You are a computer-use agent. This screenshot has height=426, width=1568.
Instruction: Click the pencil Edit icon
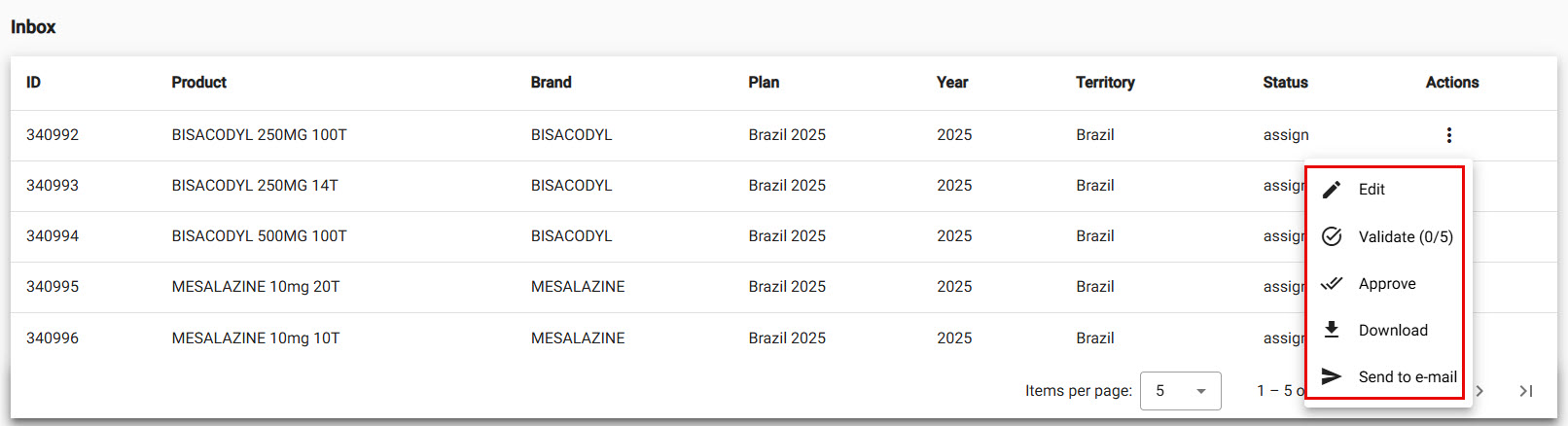(x=1333, y=189)
